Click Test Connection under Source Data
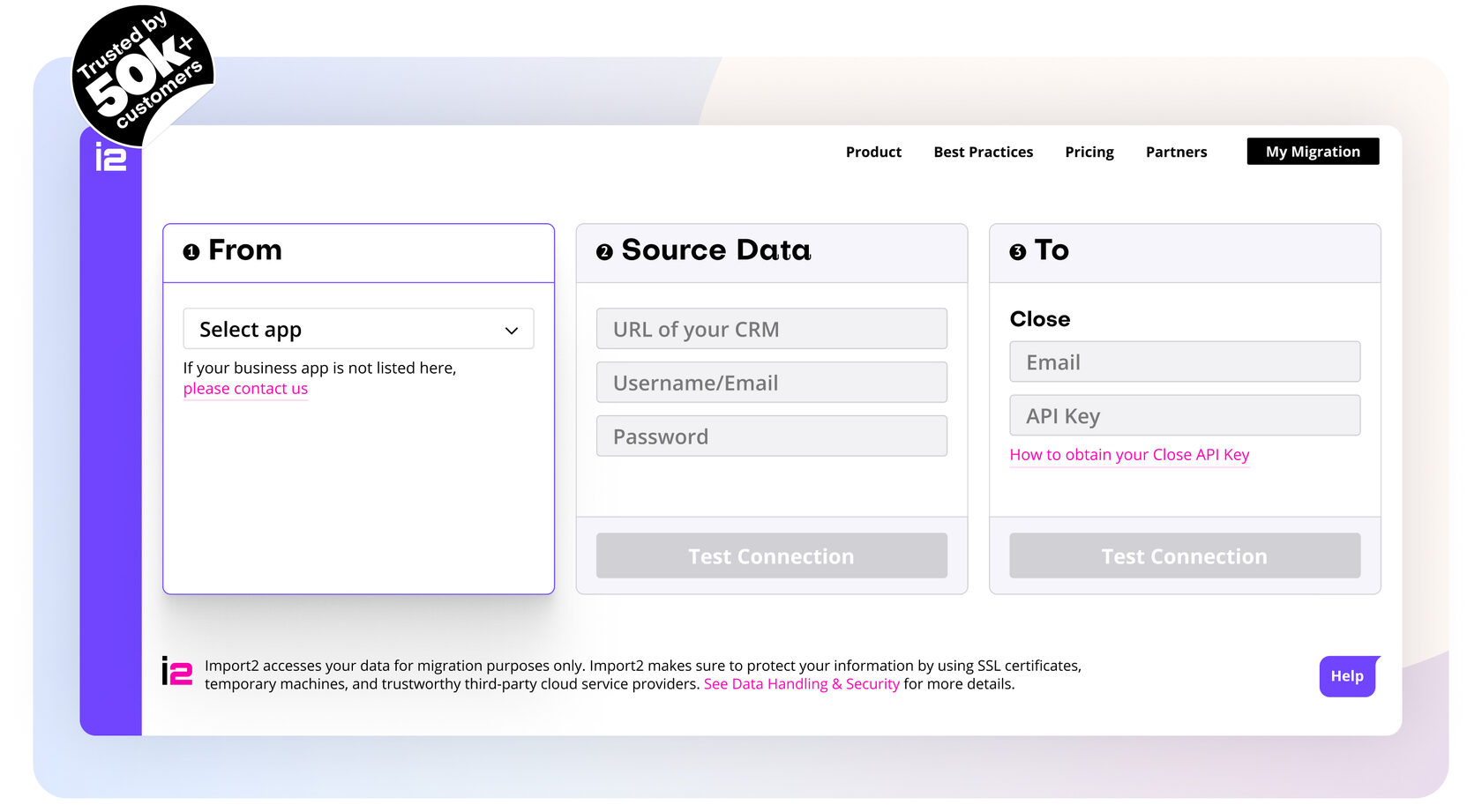 (771, 555)
